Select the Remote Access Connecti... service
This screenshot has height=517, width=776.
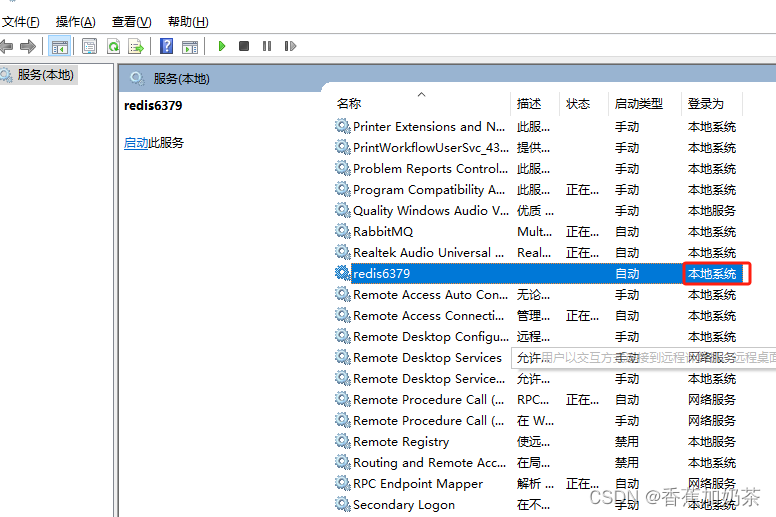429,316
